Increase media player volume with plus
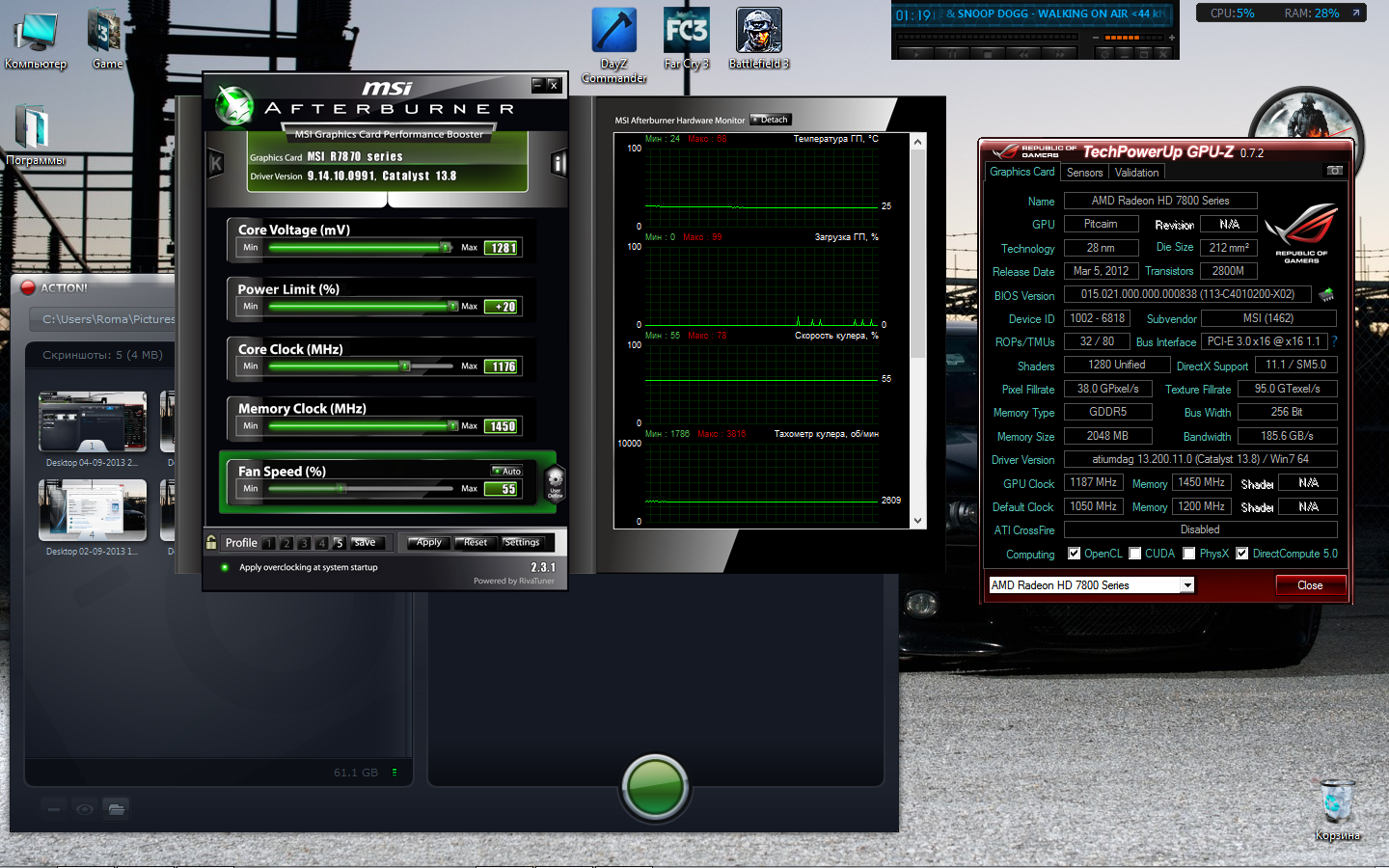This screenshot has height=868, width=1389. 1172,38
